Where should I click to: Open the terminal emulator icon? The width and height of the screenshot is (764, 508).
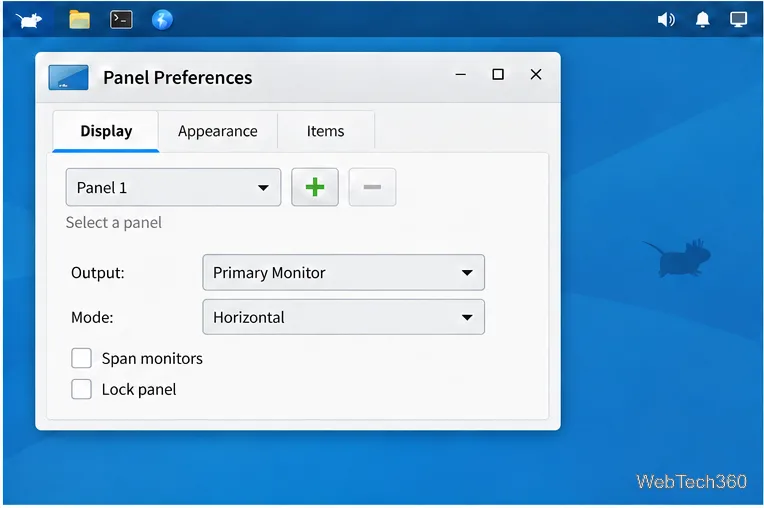121,19
